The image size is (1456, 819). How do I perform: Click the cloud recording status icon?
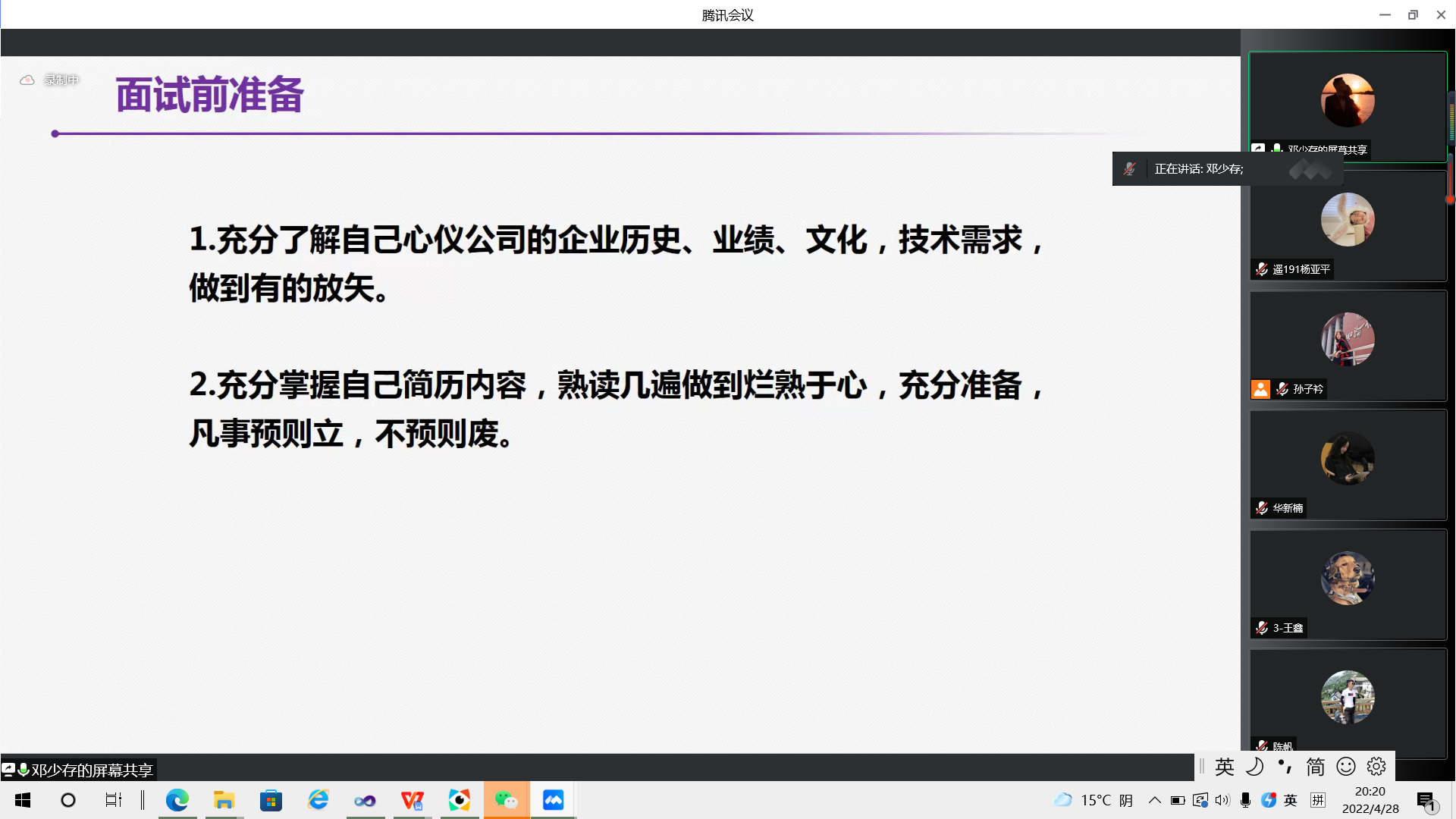pos(27,80)
